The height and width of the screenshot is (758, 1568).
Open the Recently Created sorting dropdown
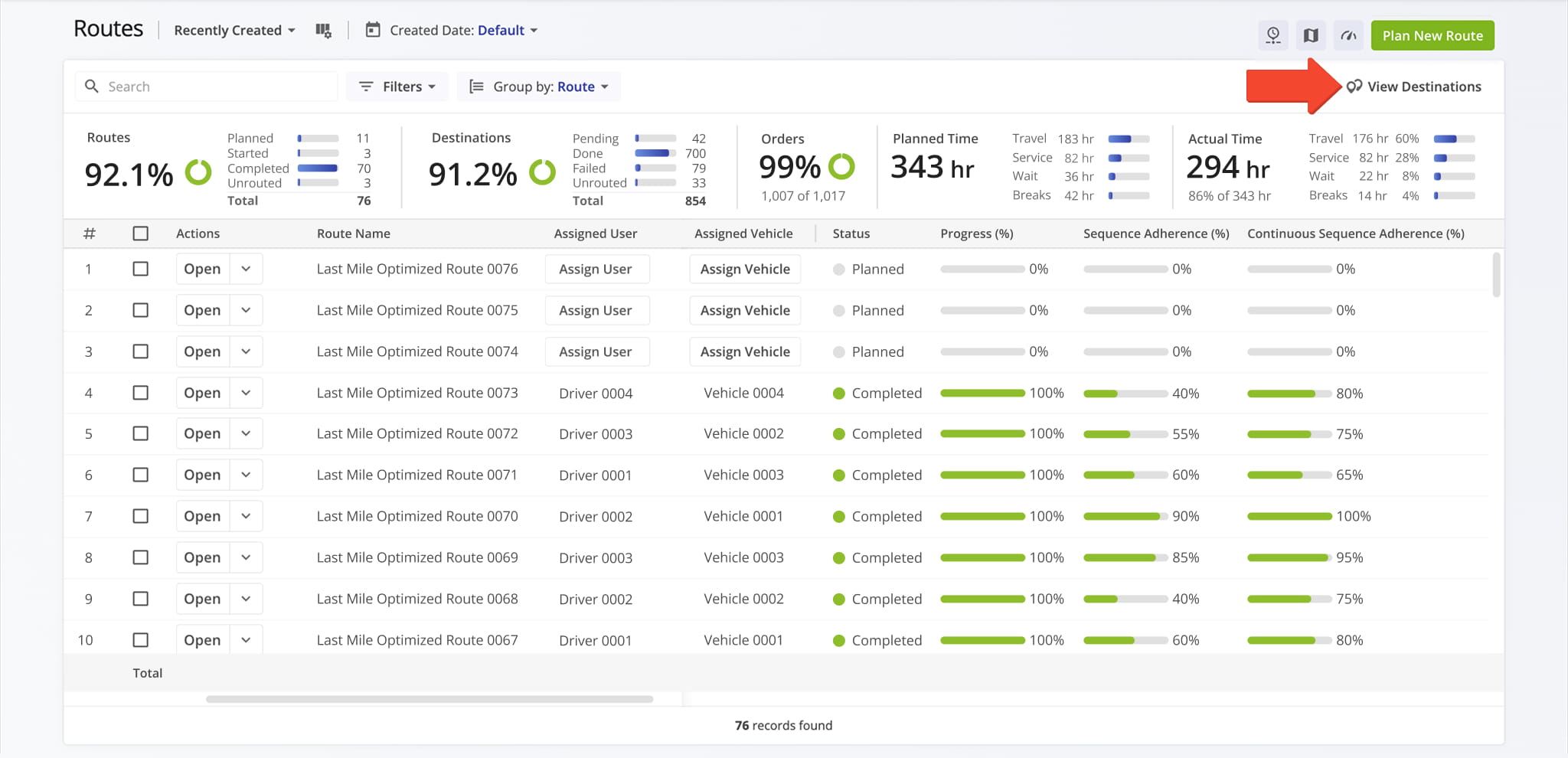[x=233, y=30]
